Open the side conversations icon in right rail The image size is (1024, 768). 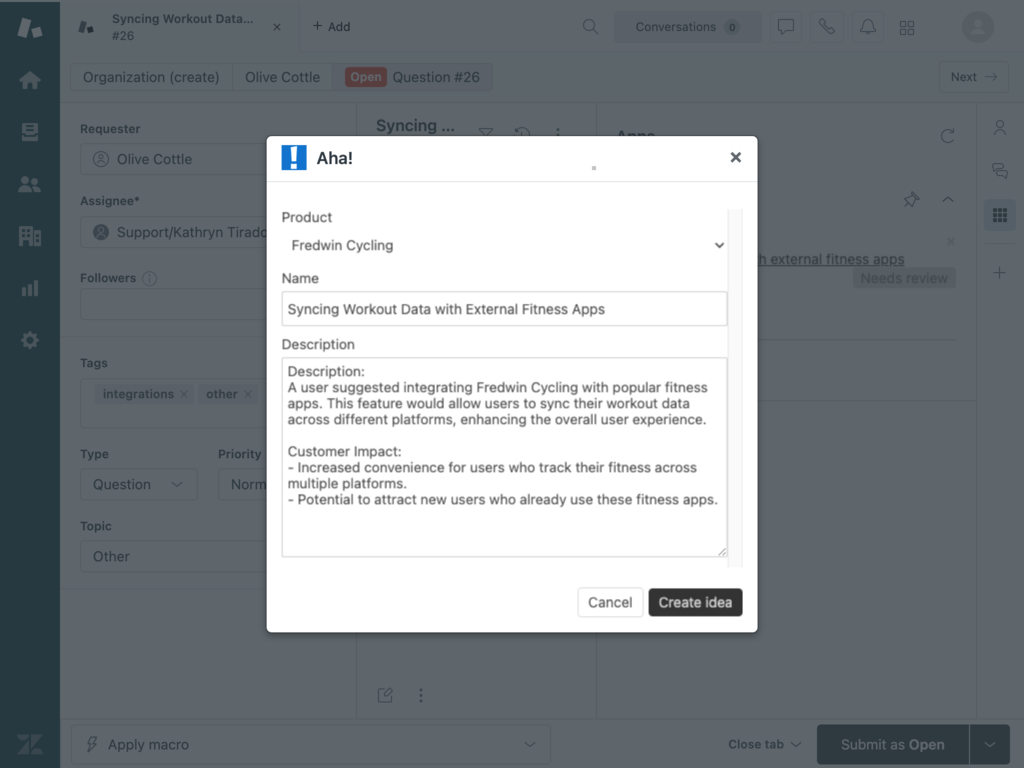(1000, 170)
